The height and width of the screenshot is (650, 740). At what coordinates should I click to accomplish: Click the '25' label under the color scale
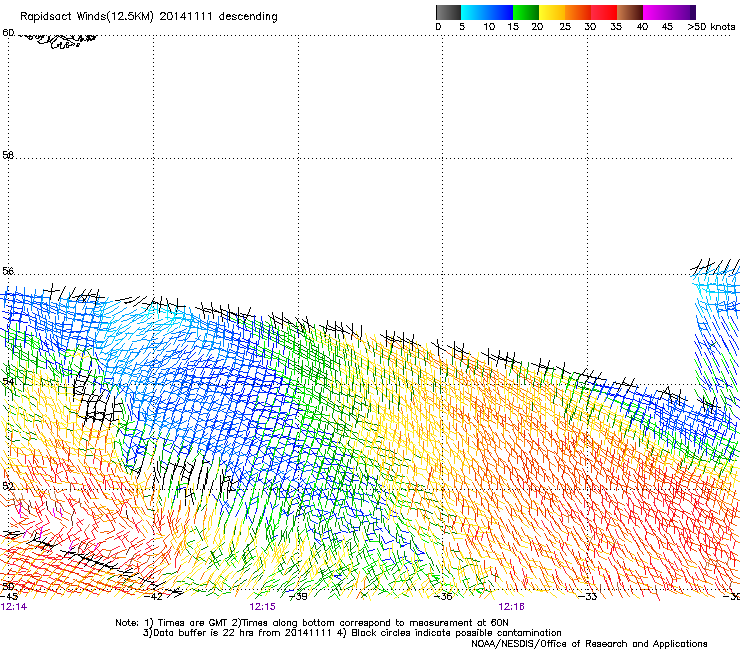565,27
